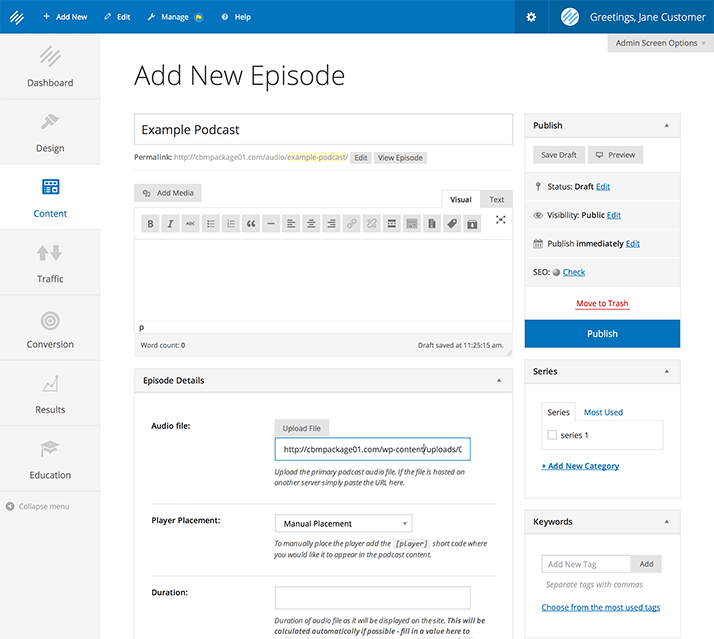Open the Help menu
The height and width of the screenshot is (639, 714).
click(x=236, y=17)
